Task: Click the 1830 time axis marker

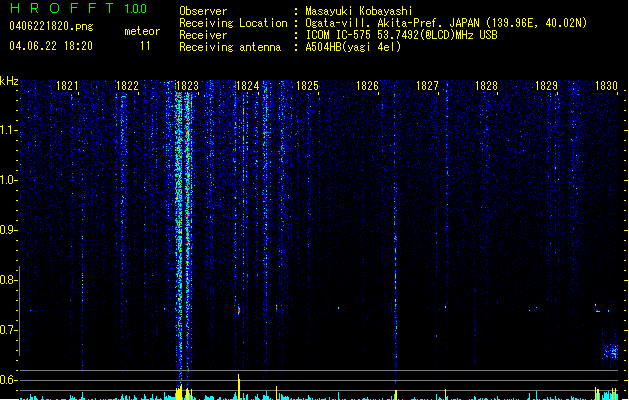Action: pos(606,86)
